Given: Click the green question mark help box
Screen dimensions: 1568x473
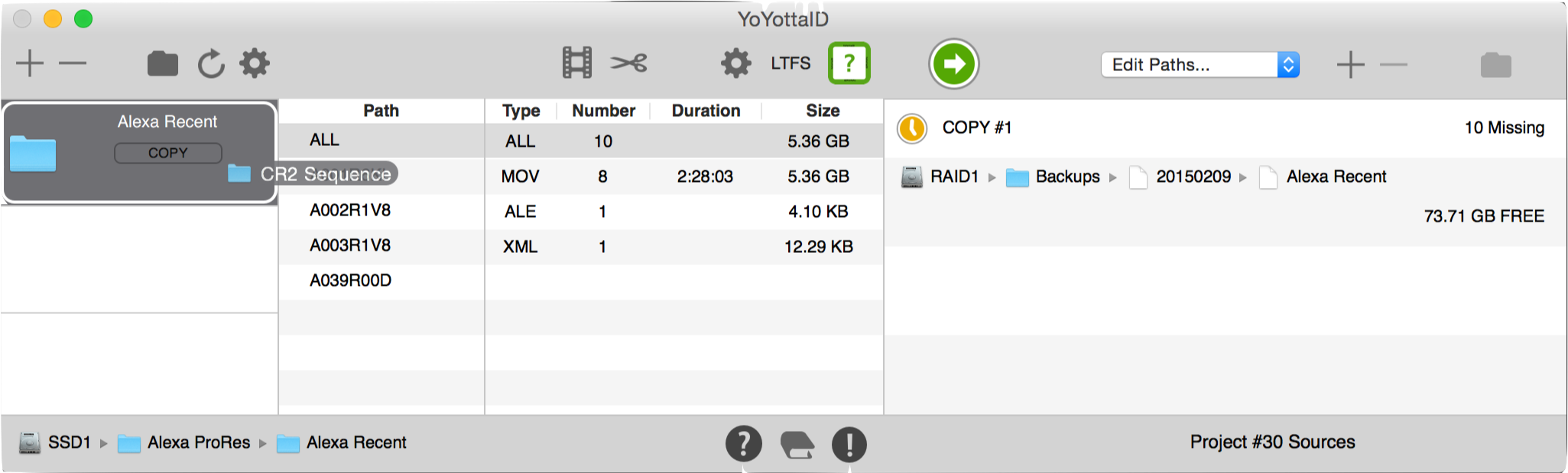Looking at the screenshot, I should point(849,63).
